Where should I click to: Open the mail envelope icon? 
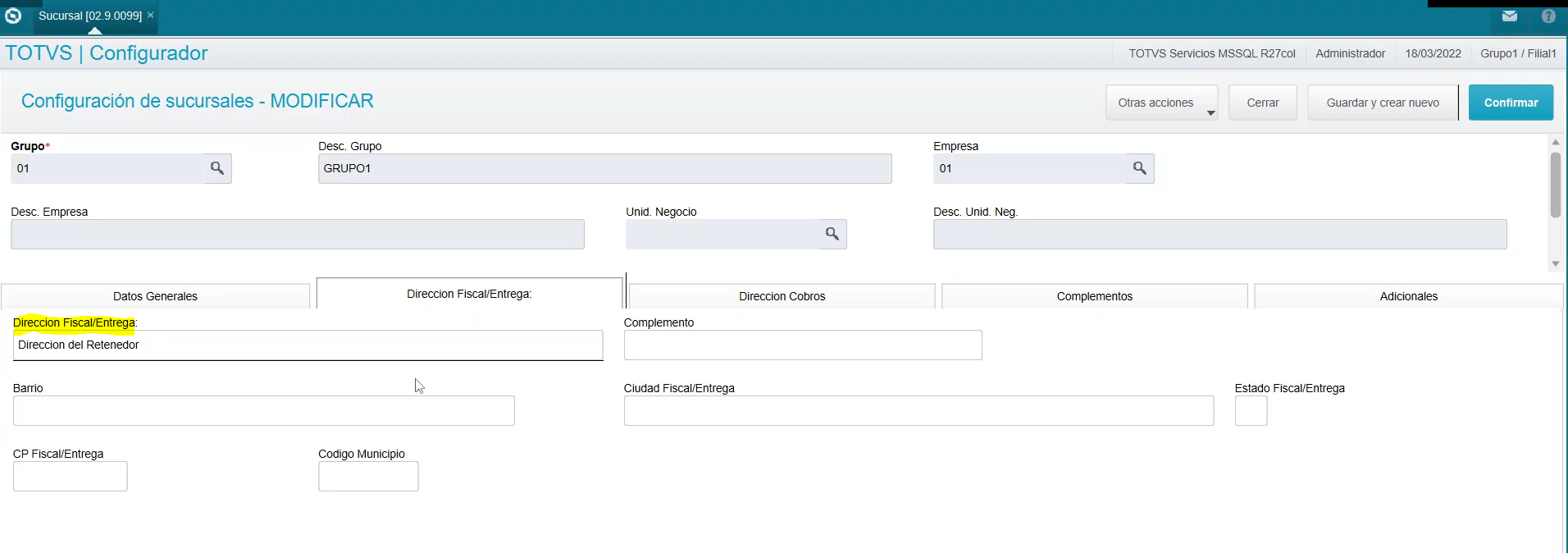pos(1510,16)
